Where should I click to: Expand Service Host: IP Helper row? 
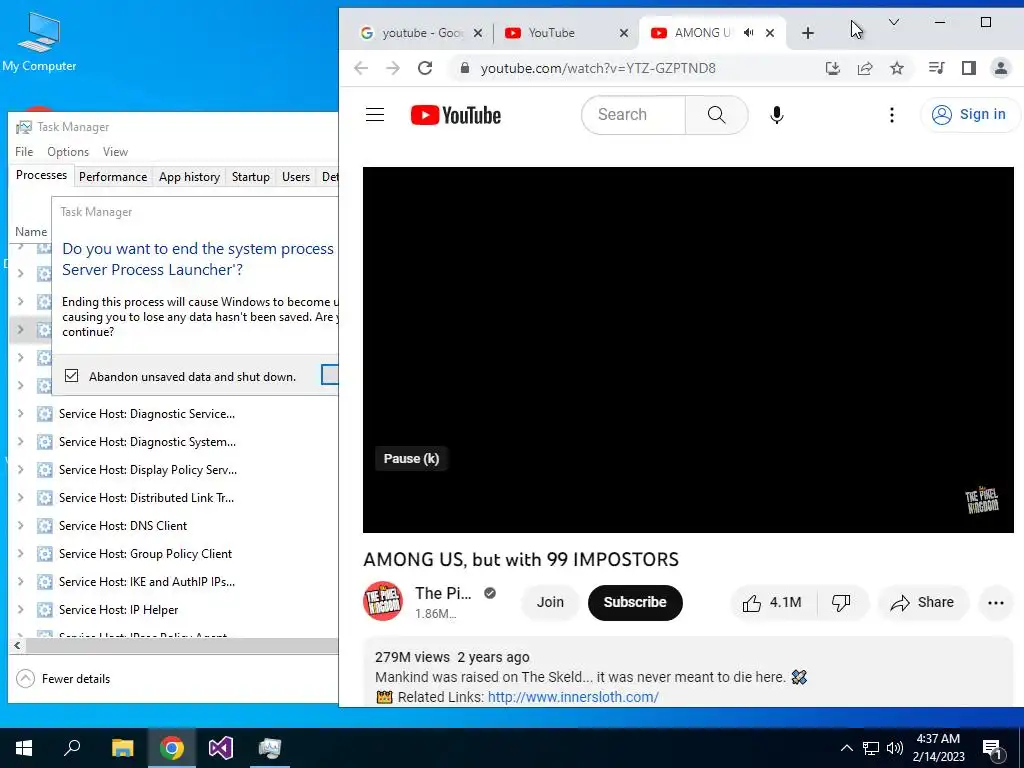coord(20,609)
